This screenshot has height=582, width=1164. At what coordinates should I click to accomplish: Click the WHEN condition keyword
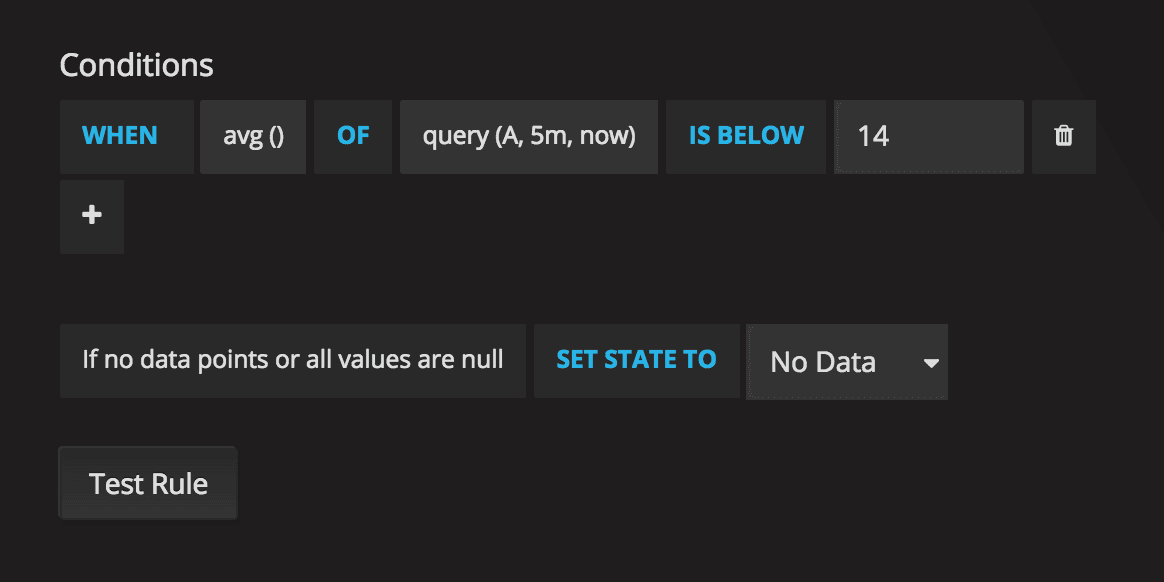tap(120, 136)
